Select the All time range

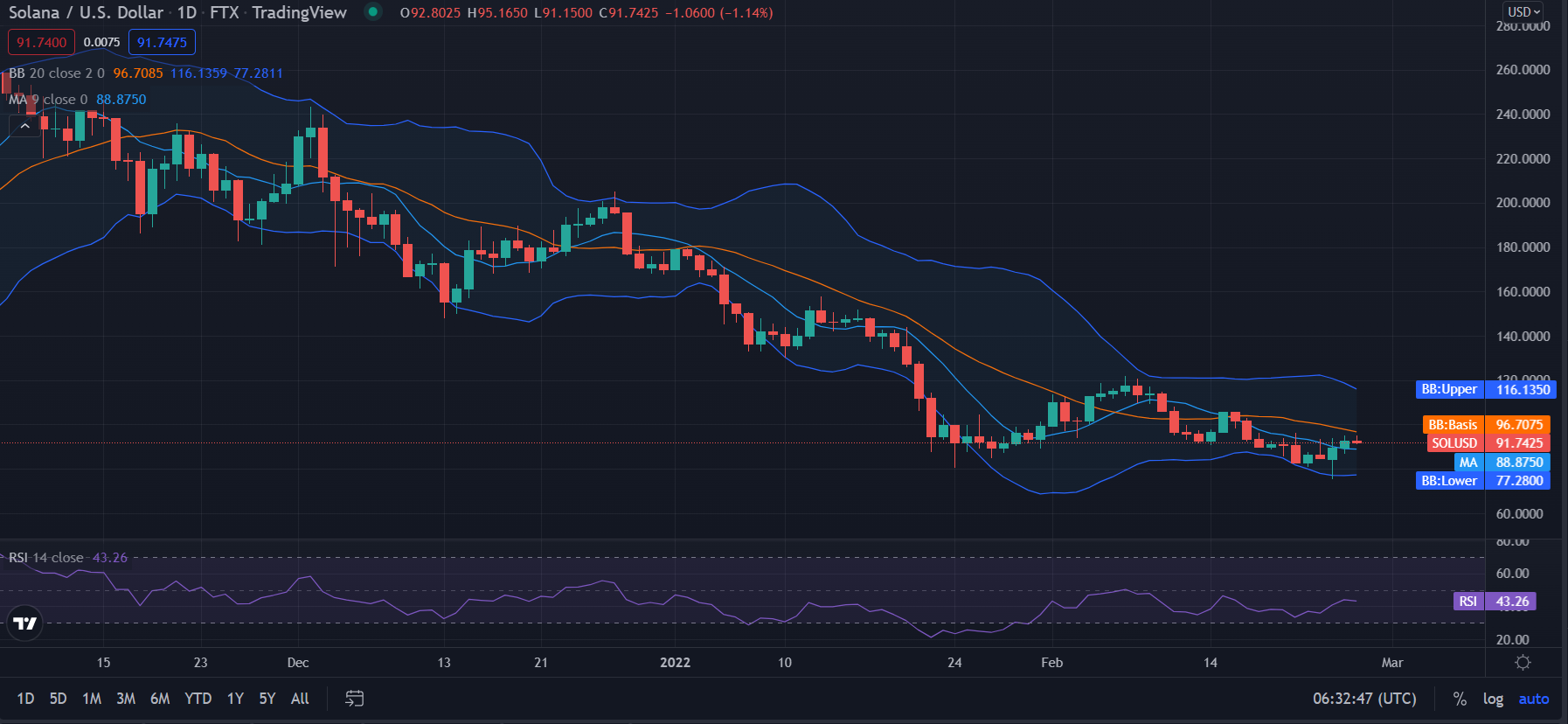300,699
